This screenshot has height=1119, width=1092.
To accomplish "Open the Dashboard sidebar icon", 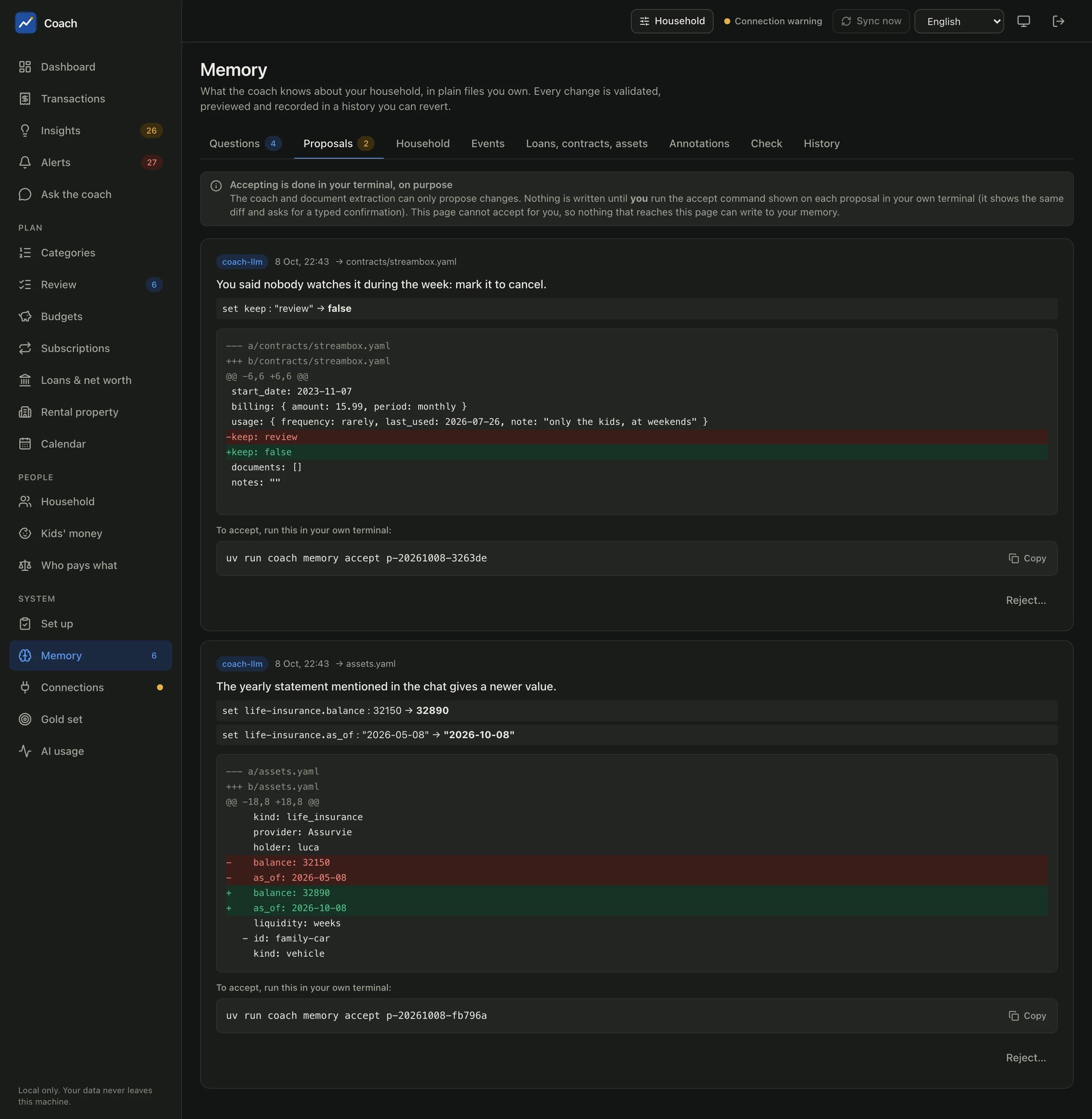I will point(25,67).
